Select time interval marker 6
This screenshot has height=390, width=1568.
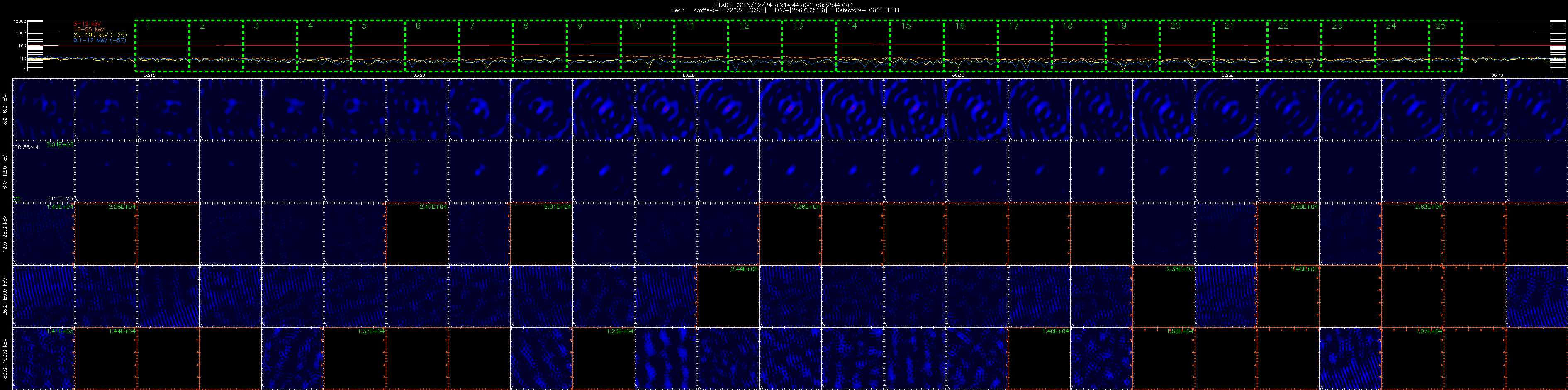[x=418, y=26]
